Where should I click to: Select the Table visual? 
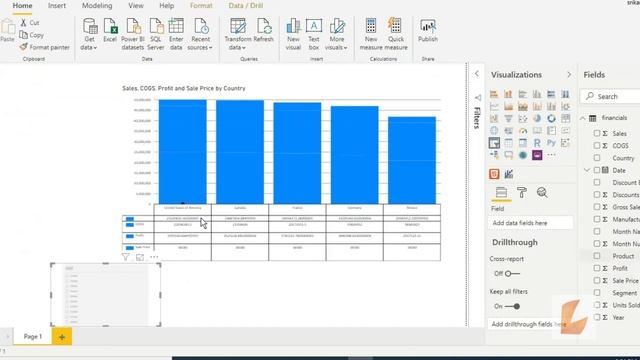pos(508,143)
